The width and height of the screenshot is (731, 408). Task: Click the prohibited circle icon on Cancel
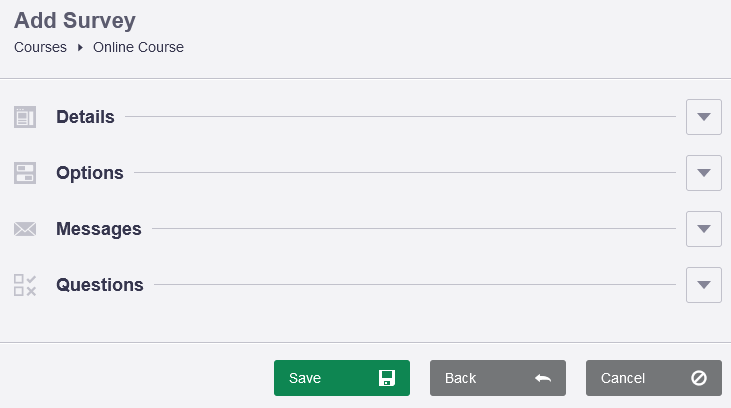pyautogui.click(x=698, y=378)
